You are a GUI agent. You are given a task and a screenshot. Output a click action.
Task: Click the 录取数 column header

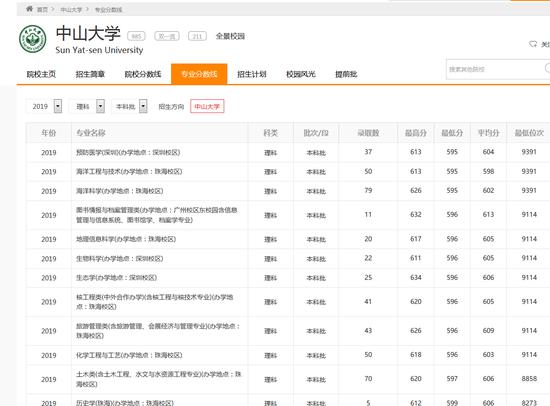tap(368, 133)
